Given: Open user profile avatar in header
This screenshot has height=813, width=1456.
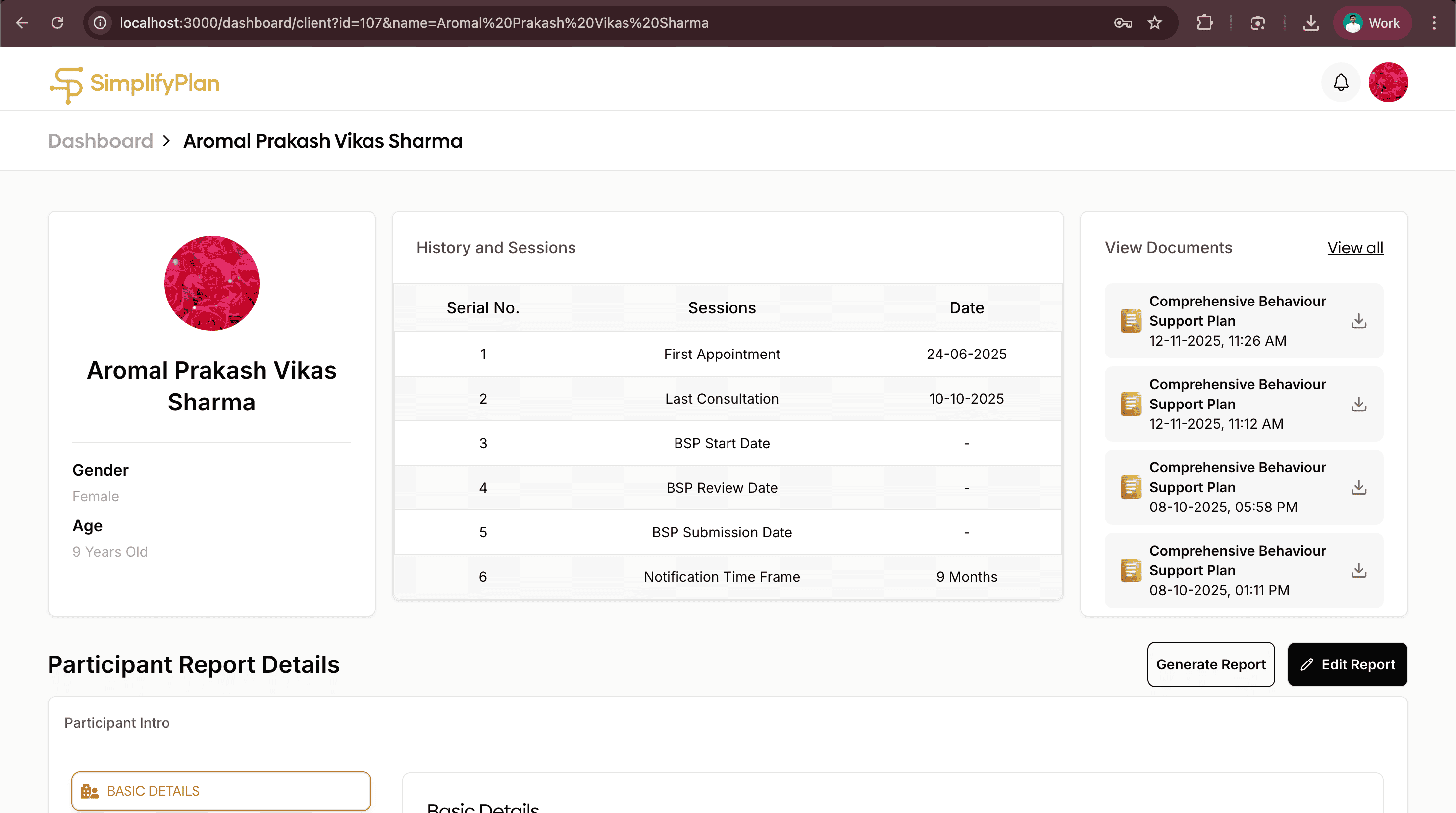Looking at the screenshot, I should click(1388, 83).
